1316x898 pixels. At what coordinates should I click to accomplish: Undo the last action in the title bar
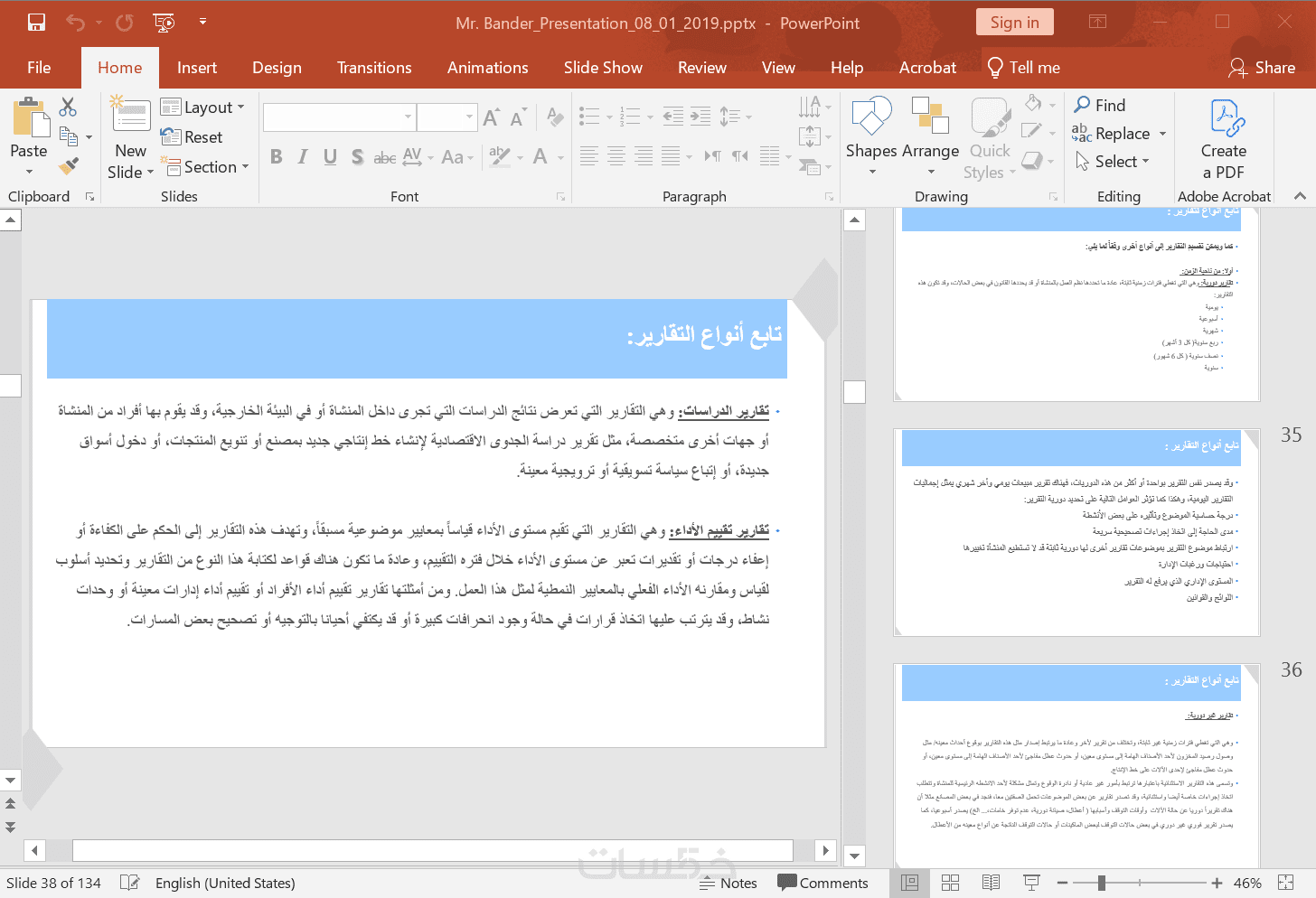[x=76, y=23]
